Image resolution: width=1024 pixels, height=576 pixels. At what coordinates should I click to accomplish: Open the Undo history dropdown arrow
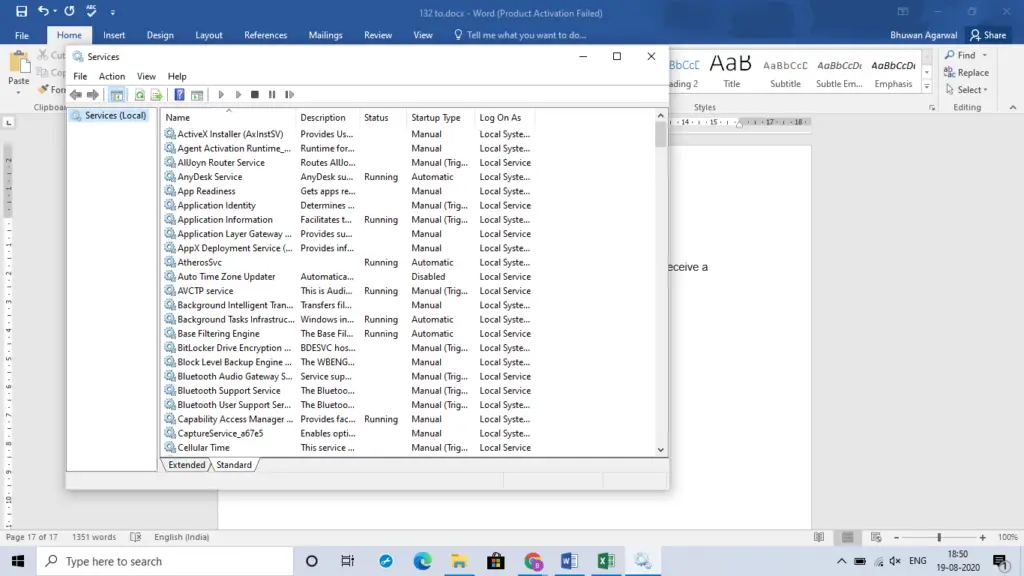pyautogui.click(x=55, y=11)
